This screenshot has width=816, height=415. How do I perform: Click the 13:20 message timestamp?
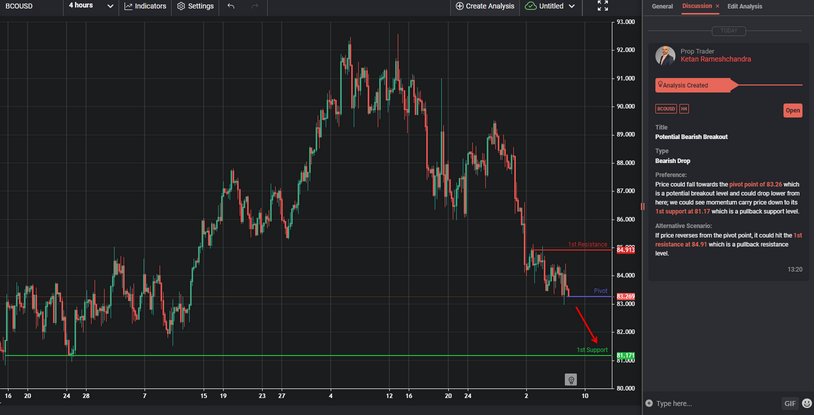[795, 269]
